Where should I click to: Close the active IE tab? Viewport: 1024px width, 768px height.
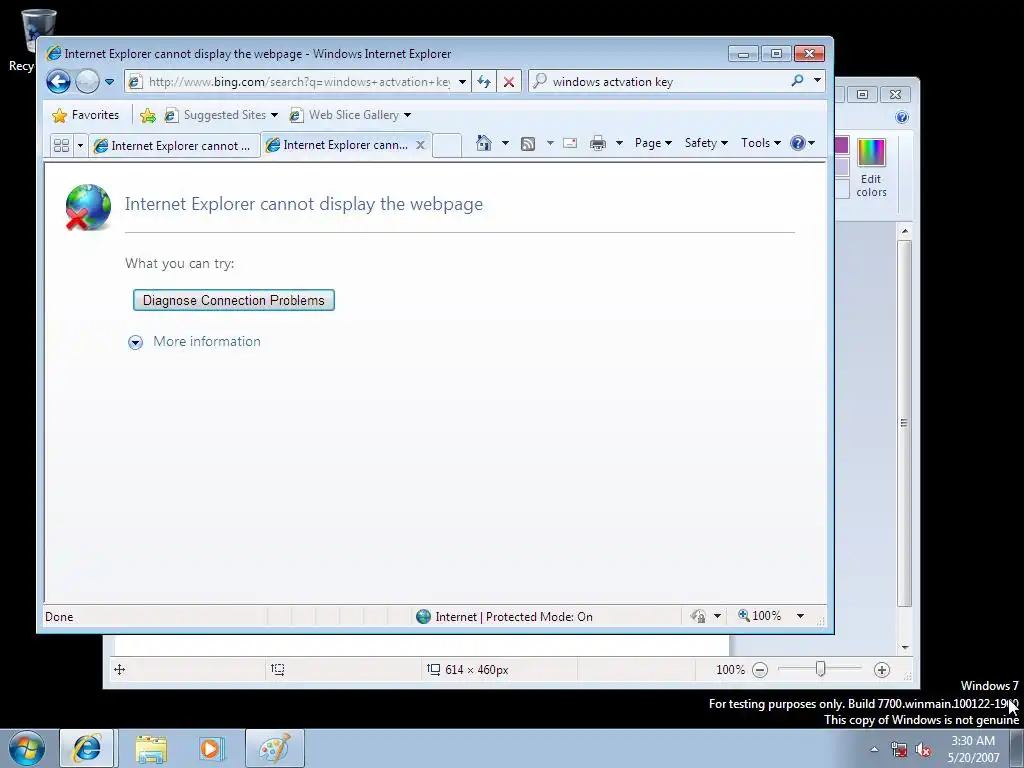421,145
